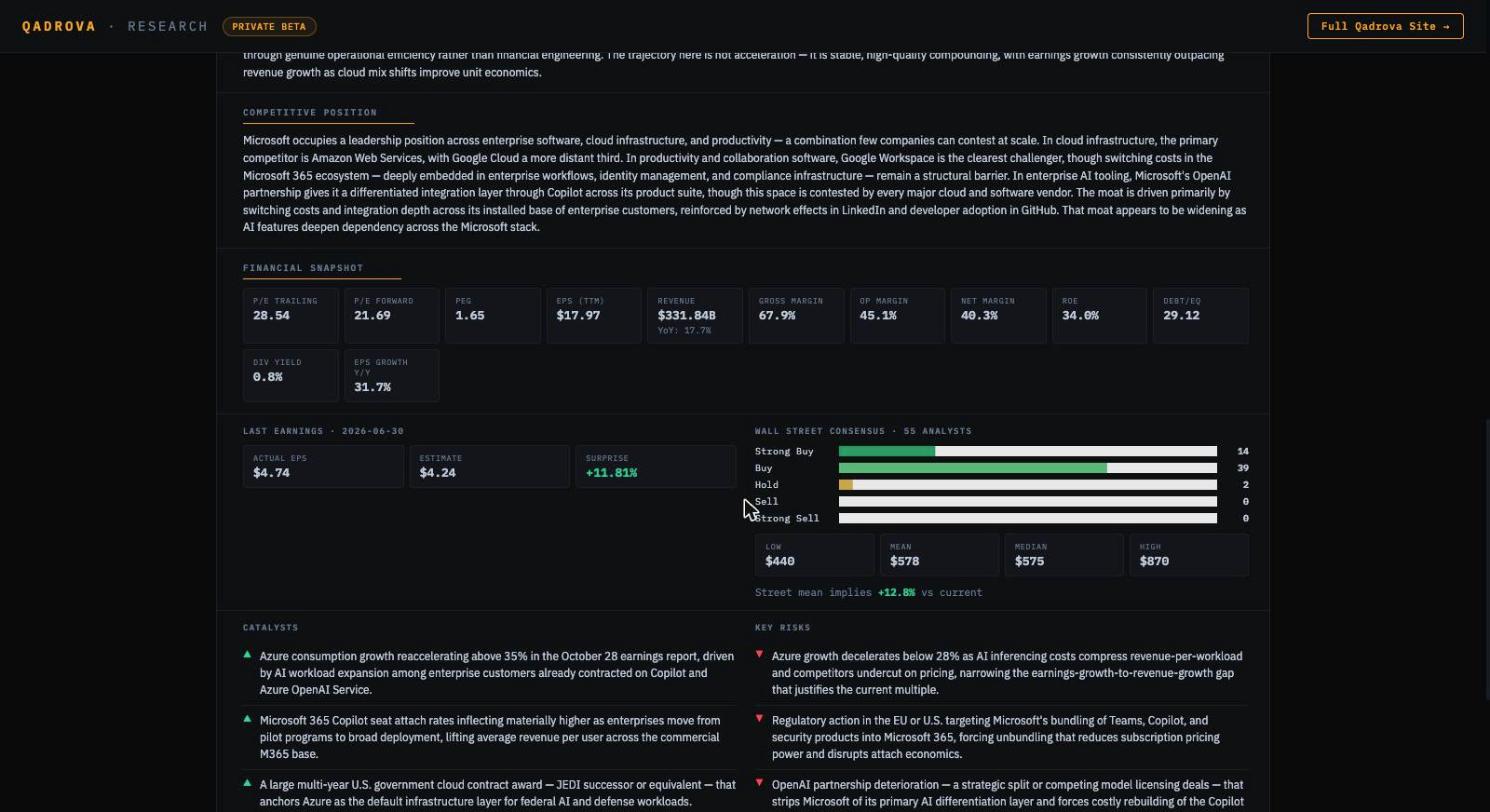Select the Debt/Eq 29.12 card

(1201, 316)
